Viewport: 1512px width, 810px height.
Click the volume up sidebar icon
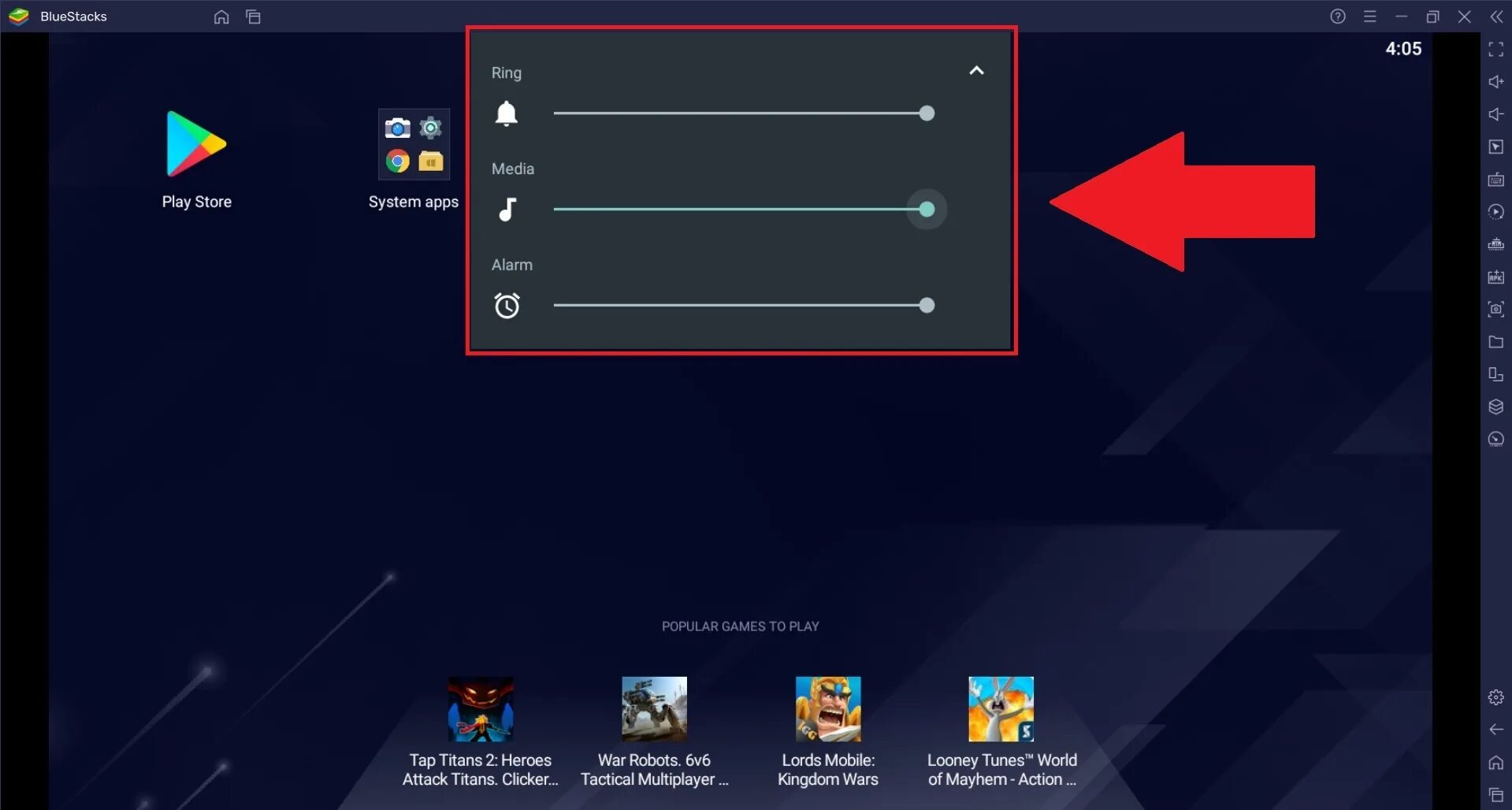click(1496, 82)
